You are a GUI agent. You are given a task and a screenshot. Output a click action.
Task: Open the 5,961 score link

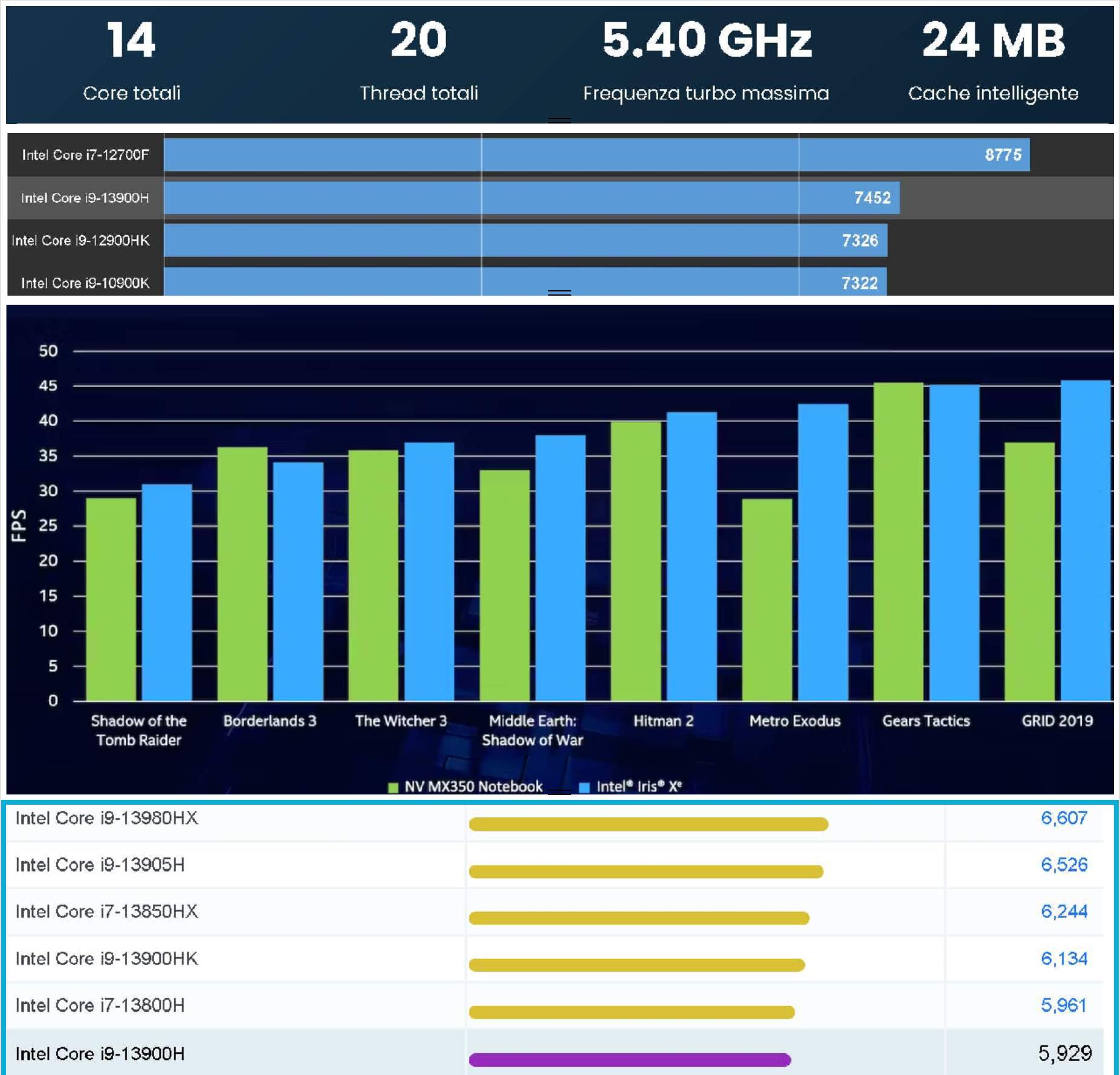pyautogui.click(x=1063, y=1005)
